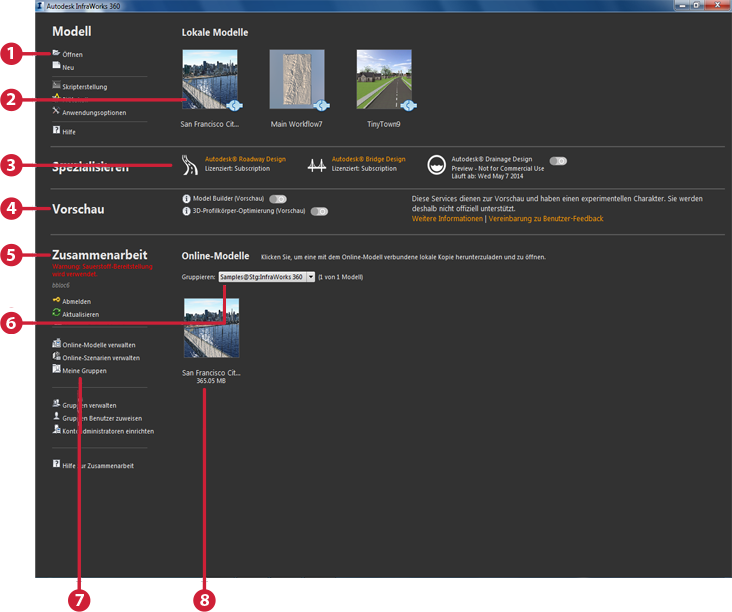The height and width of the screenshot is (612, 732).
Task: Click the Skripterstellung icon
Action: pos(56,85)
